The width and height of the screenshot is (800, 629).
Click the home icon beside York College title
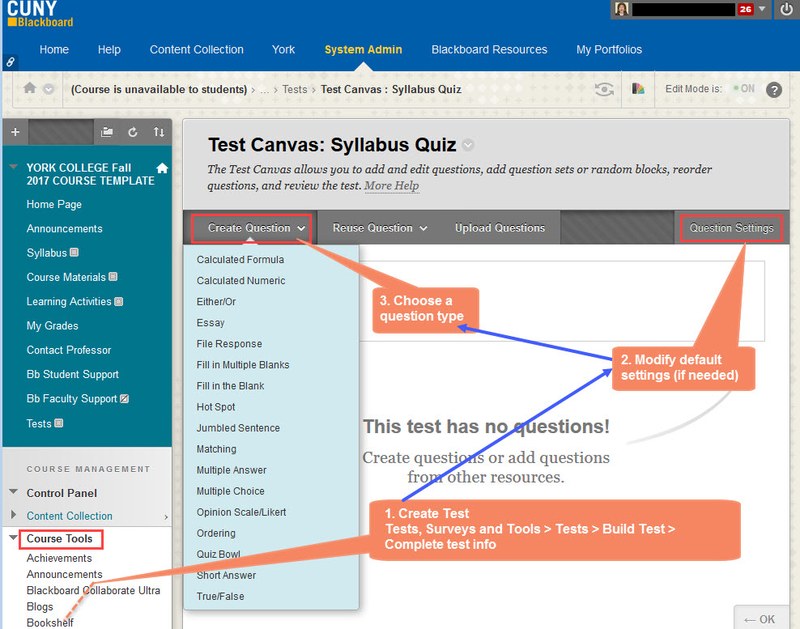[x=162, y=168]
